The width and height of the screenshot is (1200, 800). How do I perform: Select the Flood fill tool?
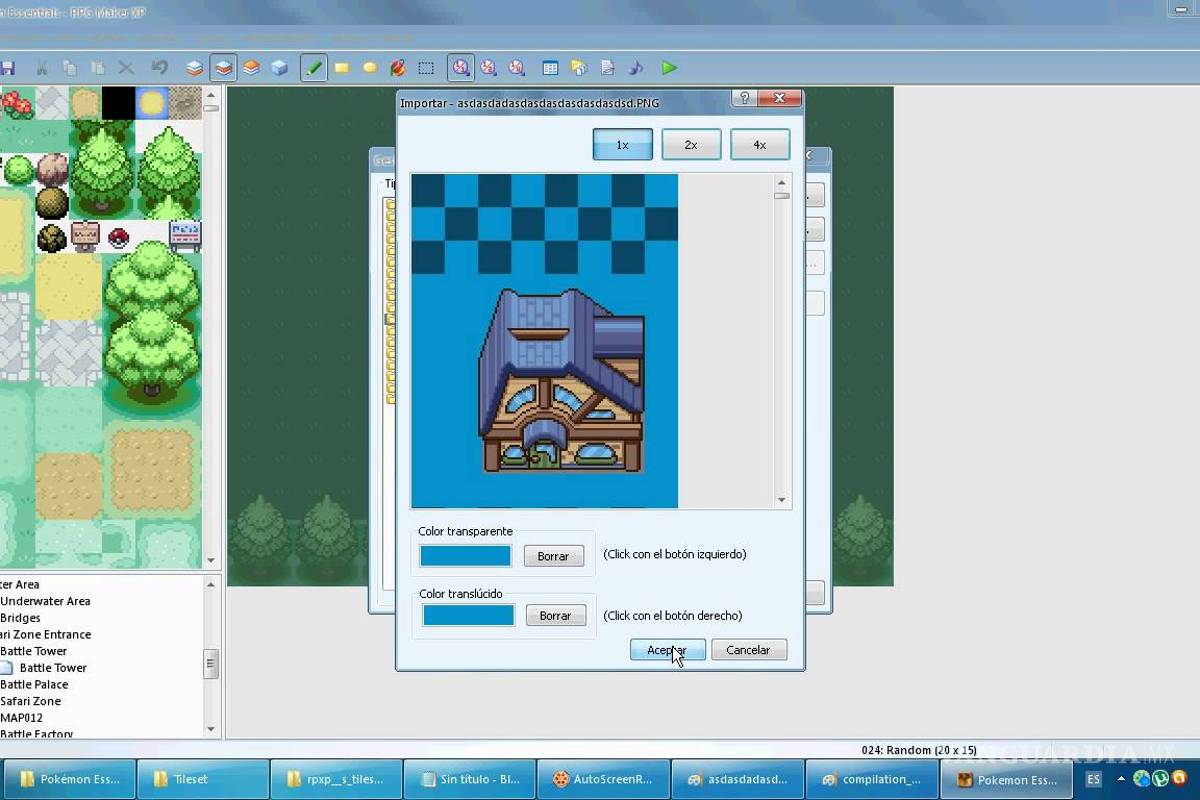[x=396, y=67]
